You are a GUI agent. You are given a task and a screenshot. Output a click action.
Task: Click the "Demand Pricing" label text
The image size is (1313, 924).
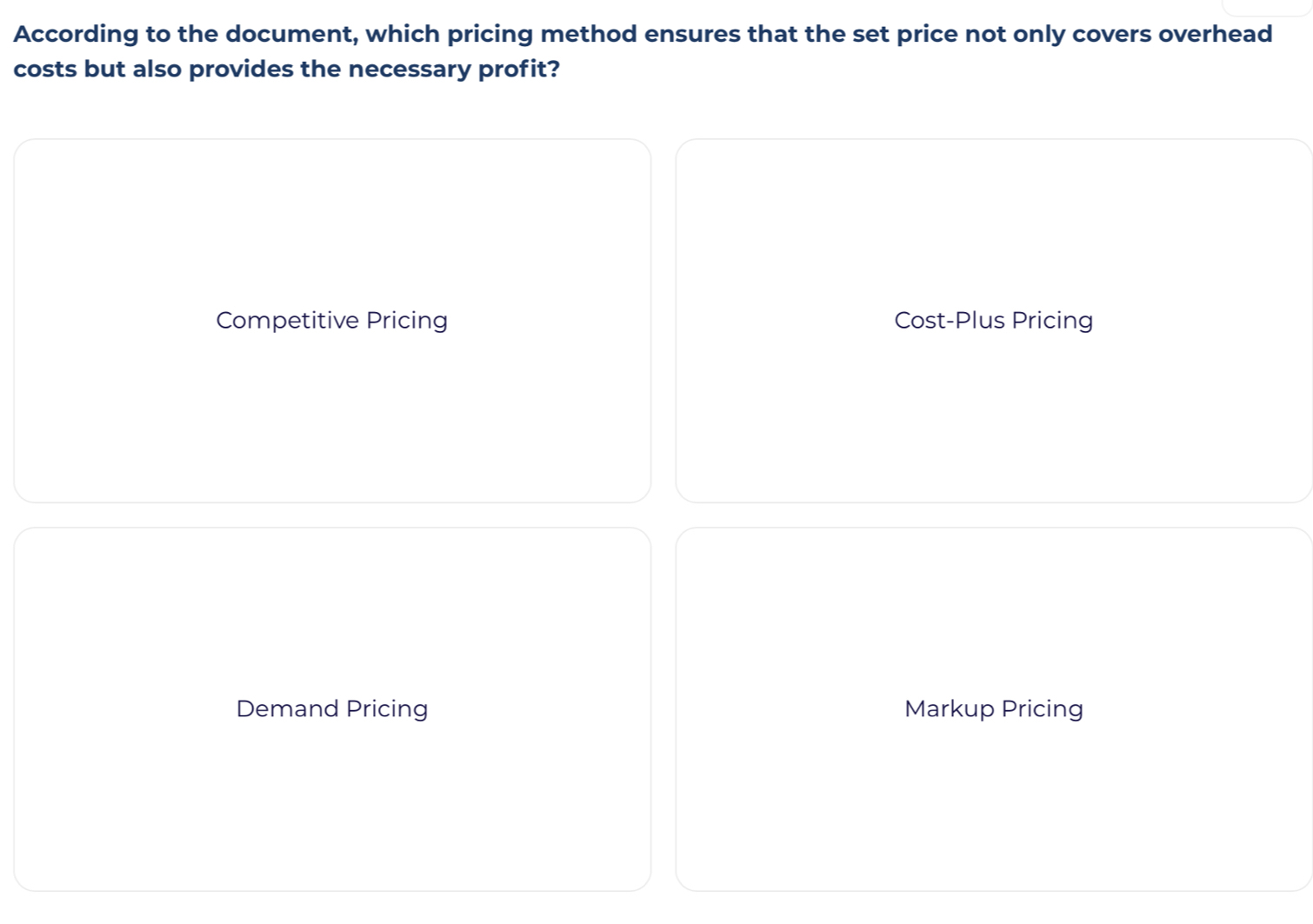pyautogui.click(x=331, y=709)
